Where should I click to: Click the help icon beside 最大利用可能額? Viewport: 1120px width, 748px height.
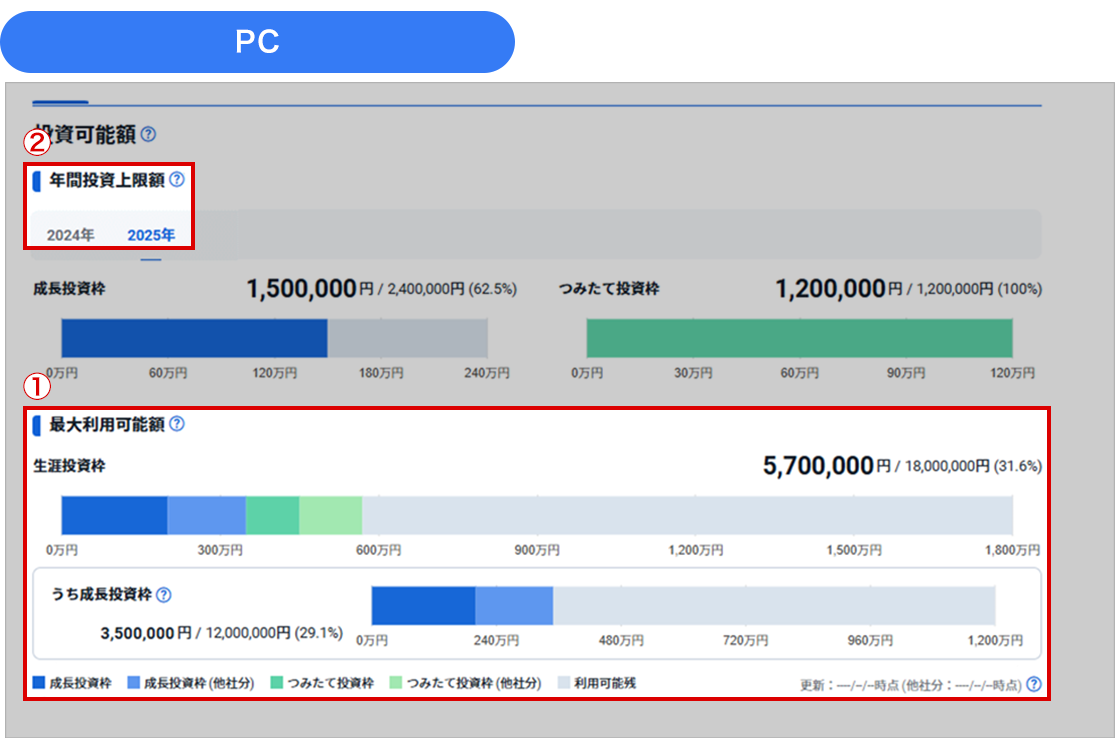[x=177, y=424]
